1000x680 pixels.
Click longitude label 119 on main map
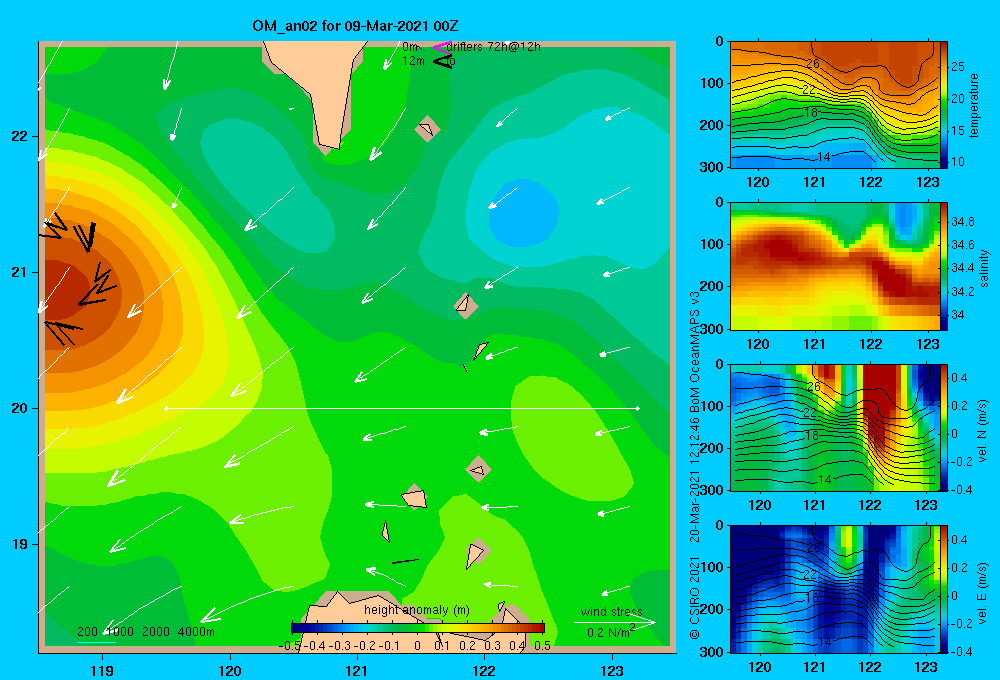coord(103,670)
